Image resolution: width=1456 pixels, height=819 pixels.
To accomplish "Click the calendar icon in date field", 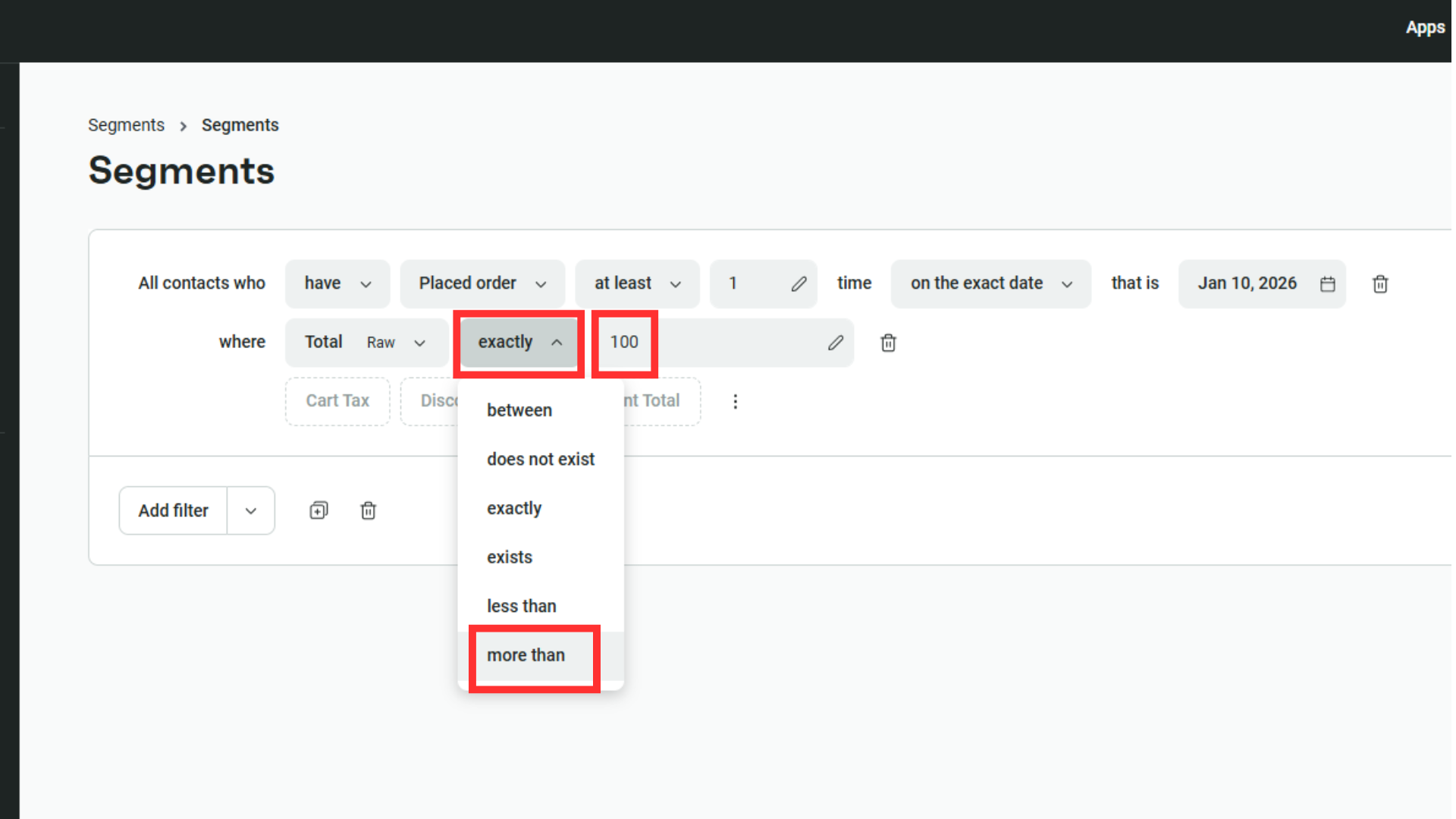I will coord(1327,284).
